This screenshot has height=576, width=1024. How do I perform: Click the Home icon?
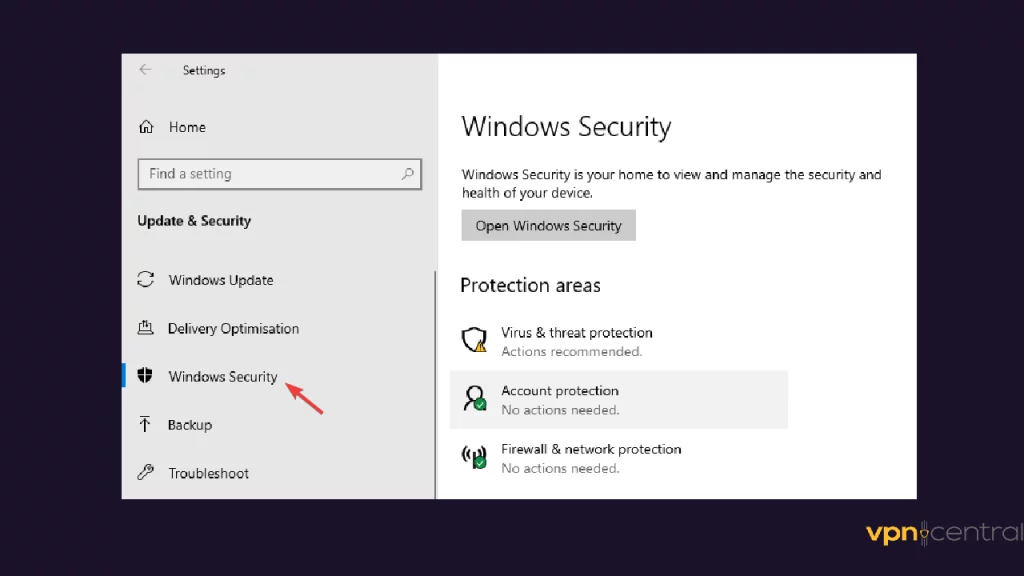click(146, 127)
